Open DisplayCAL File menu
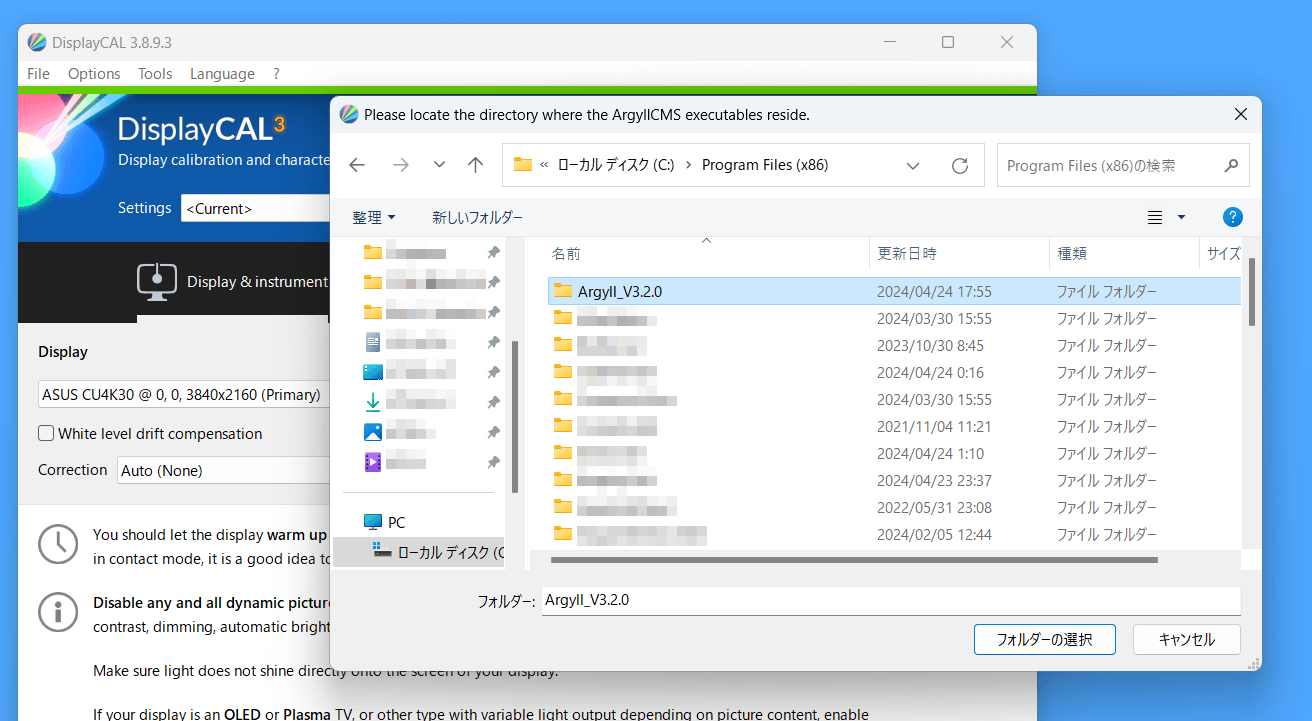The height and width of the screenshot is (721, 1312). pyautogui.click(x=39, y=74)
